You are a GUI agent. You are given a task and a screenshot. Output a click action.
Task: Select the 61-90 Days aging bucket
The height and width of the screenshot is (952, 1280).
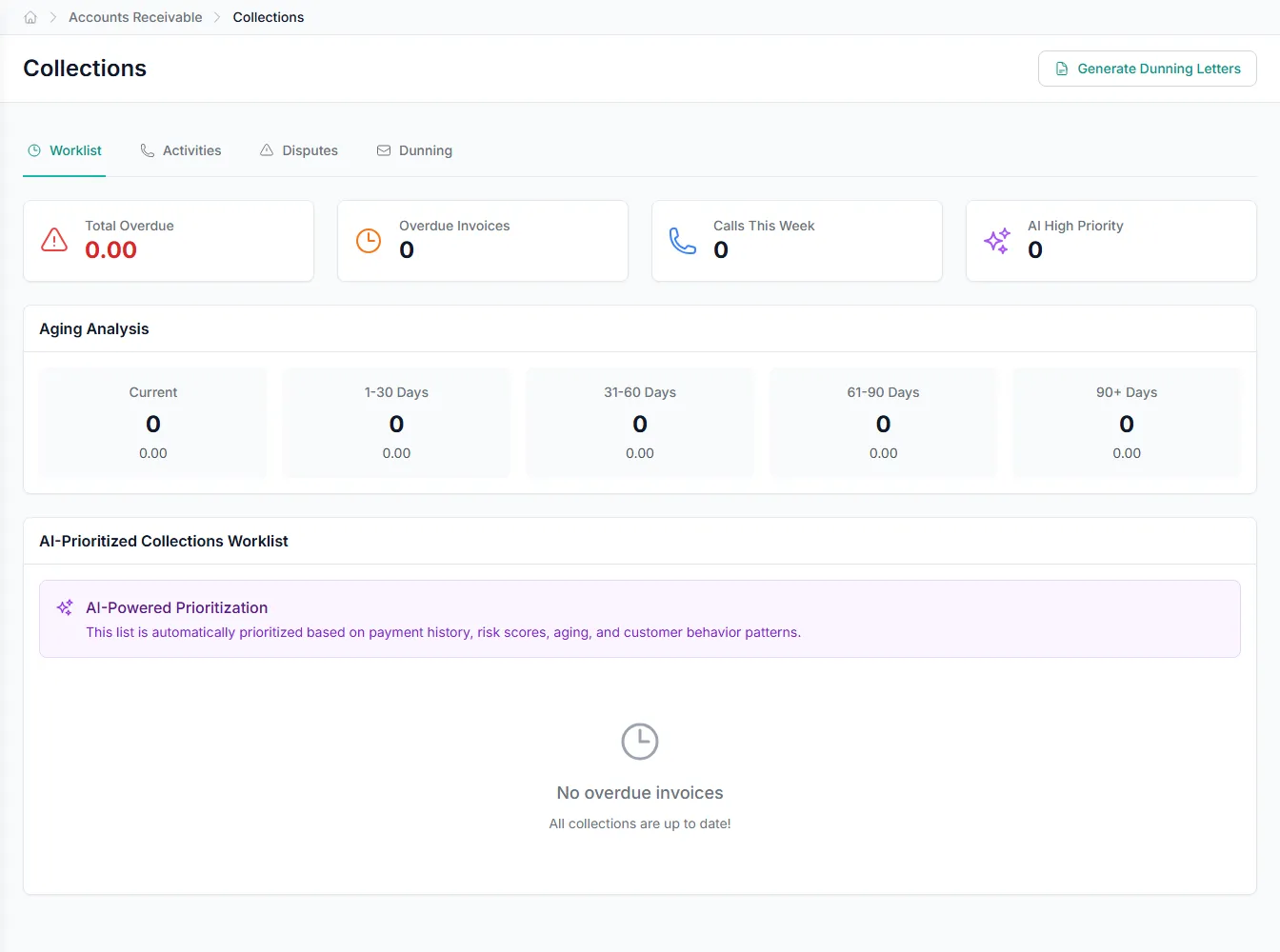[x=884, y=423]
